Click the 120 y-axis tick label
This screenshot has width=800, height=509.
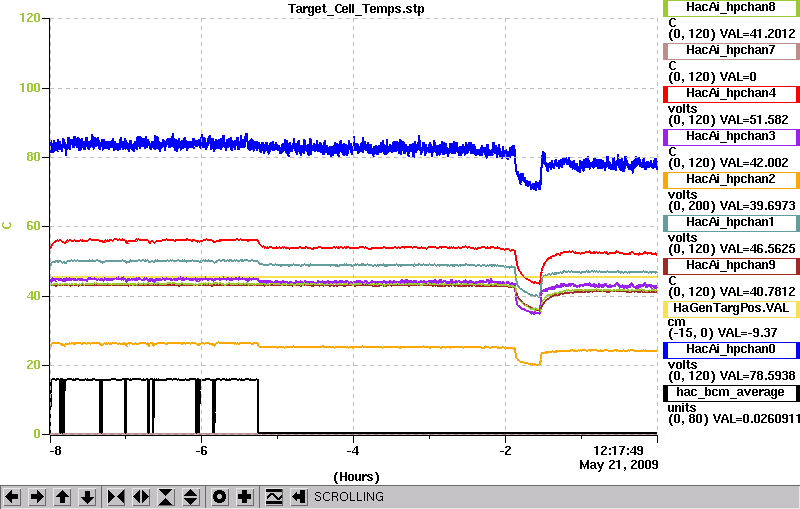pos(30,18)
